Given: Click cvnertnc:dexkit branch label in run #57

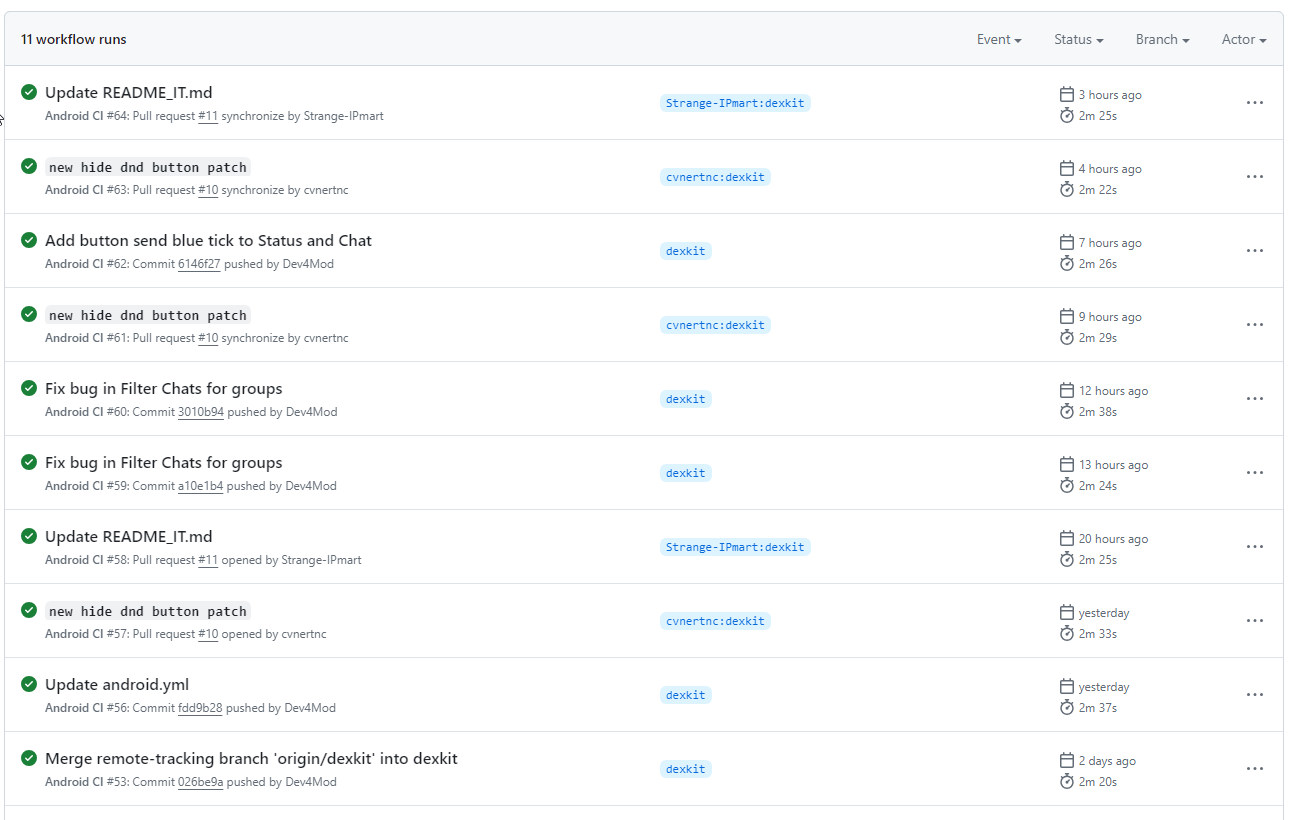Looking at the screenshot, I should pyautogui.click(x=715, y=621).
